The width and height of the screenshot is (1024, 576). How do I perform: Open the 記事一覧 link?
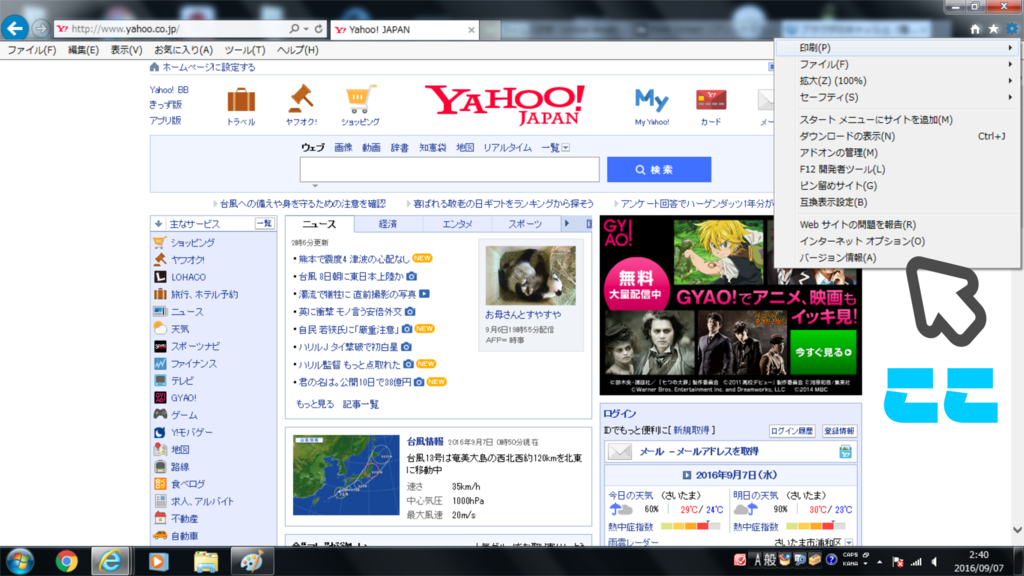tap(360, 404)
